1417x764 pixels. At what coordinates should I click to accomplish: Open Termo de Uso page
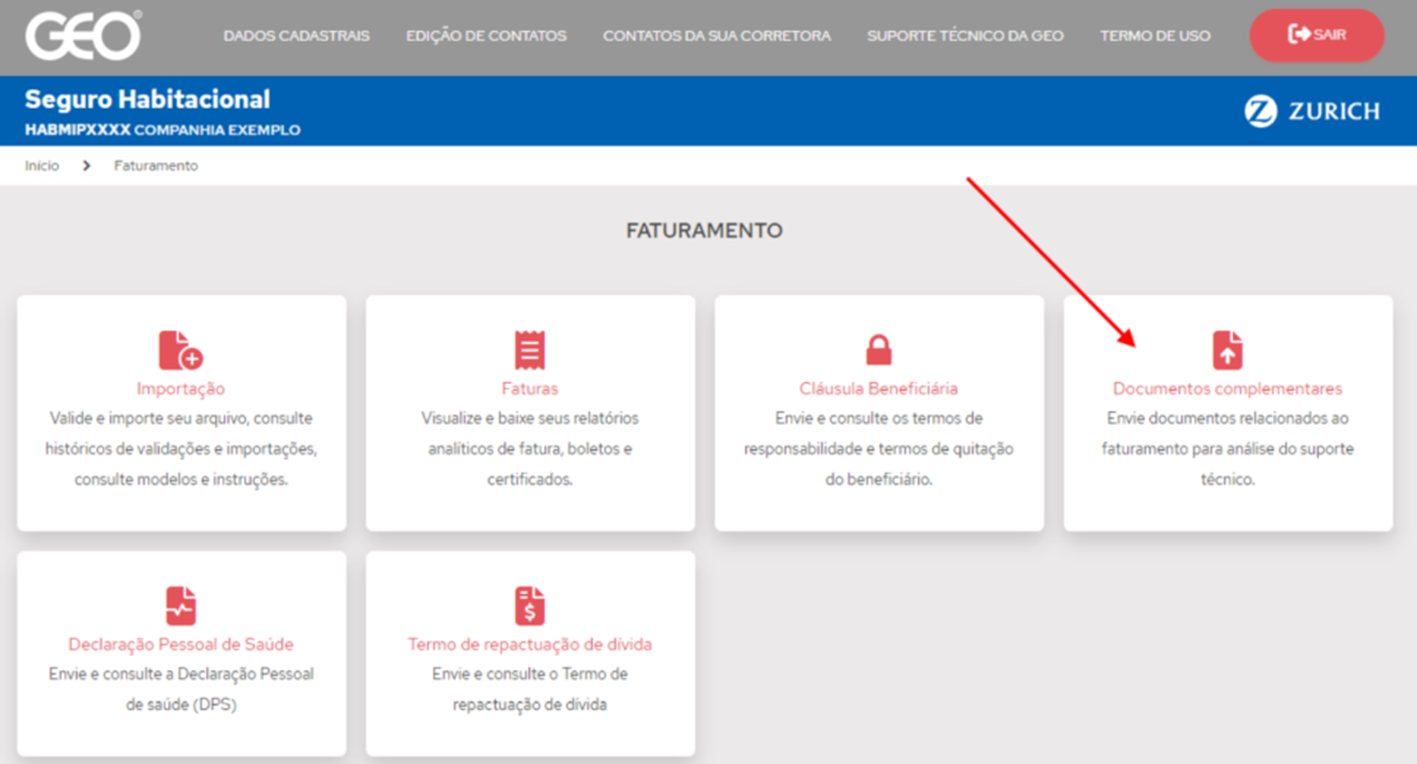coord(1155,36)
